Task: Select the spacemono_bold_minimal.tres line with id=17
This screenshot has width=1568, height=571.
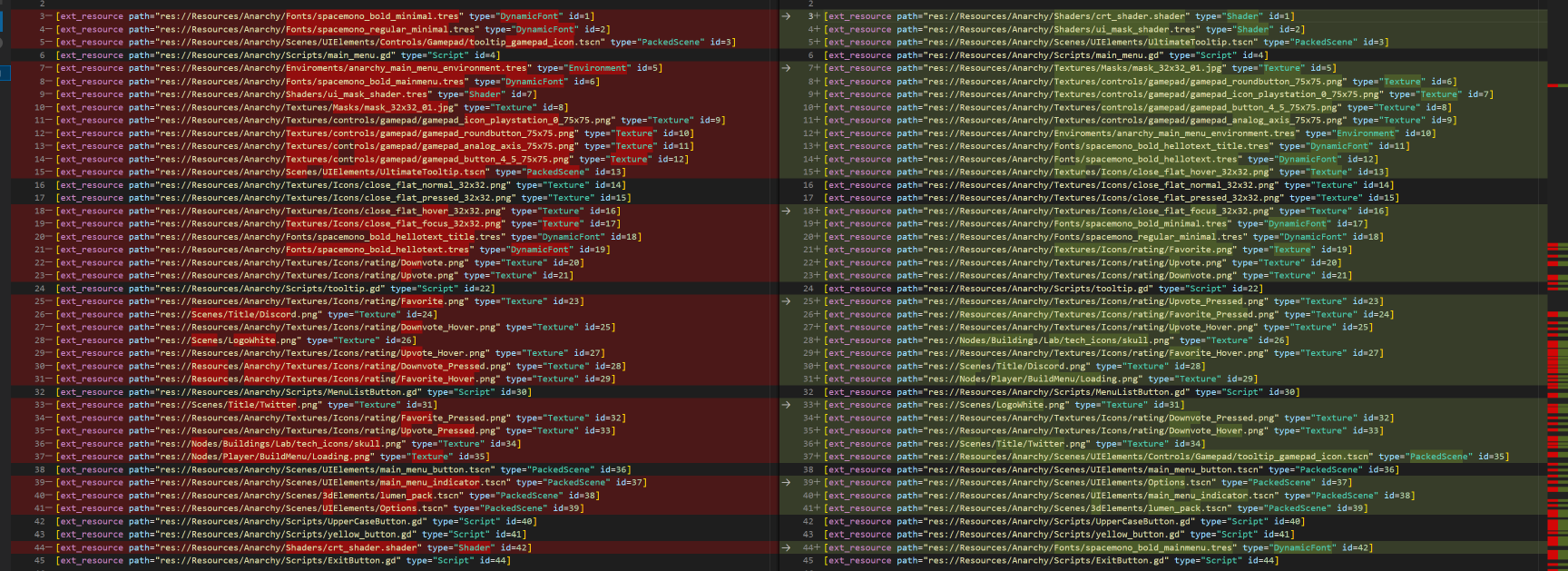Action: [x=1096, y=223]
